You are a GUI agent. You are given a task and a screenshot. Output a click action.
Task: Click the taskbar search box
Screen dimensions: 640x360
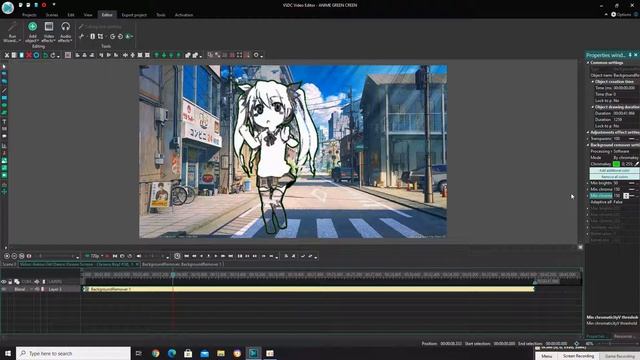73,353
